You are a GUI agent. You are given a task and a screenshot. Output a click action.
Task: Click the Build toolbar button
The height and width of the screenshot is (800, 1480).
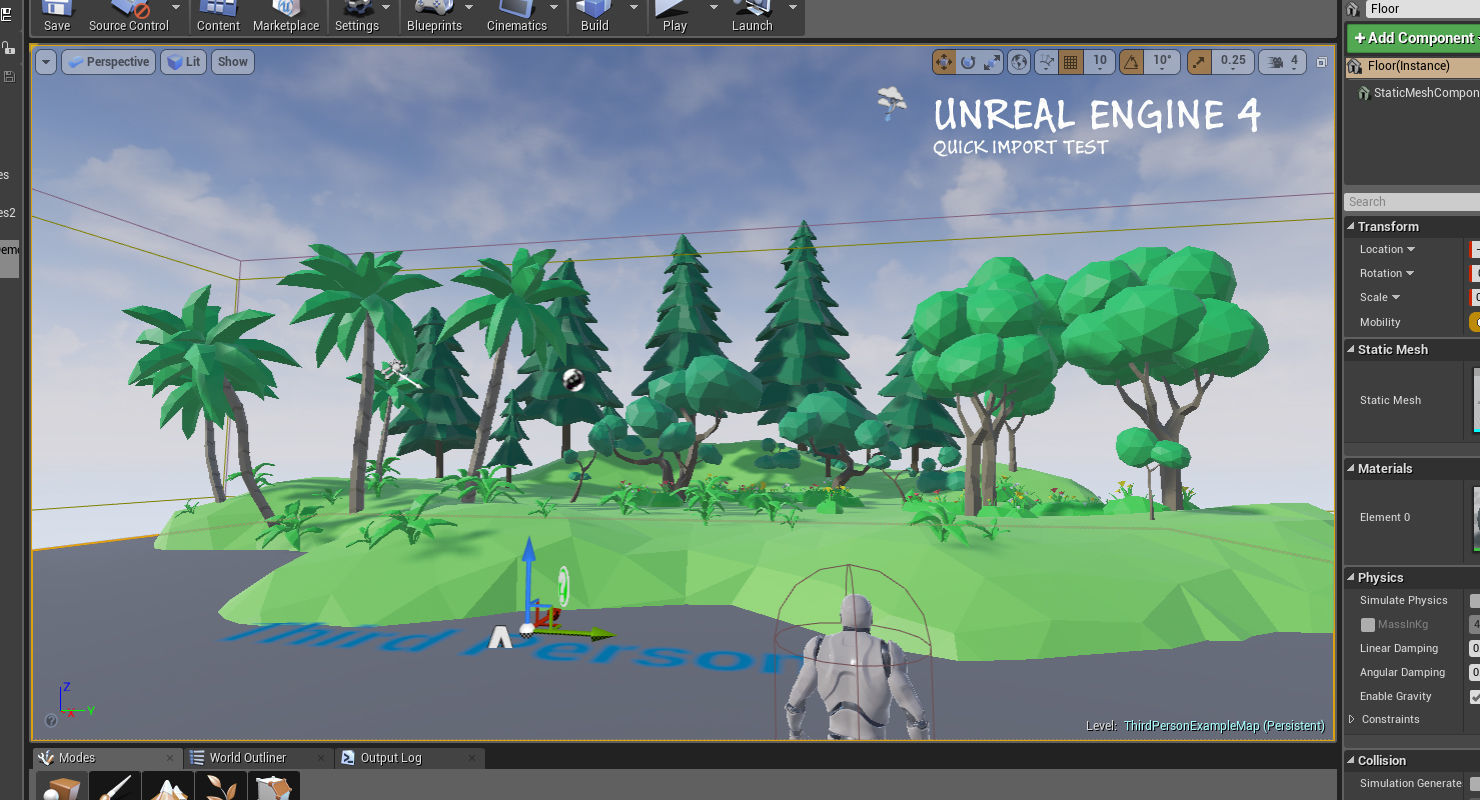coord(595,17)
